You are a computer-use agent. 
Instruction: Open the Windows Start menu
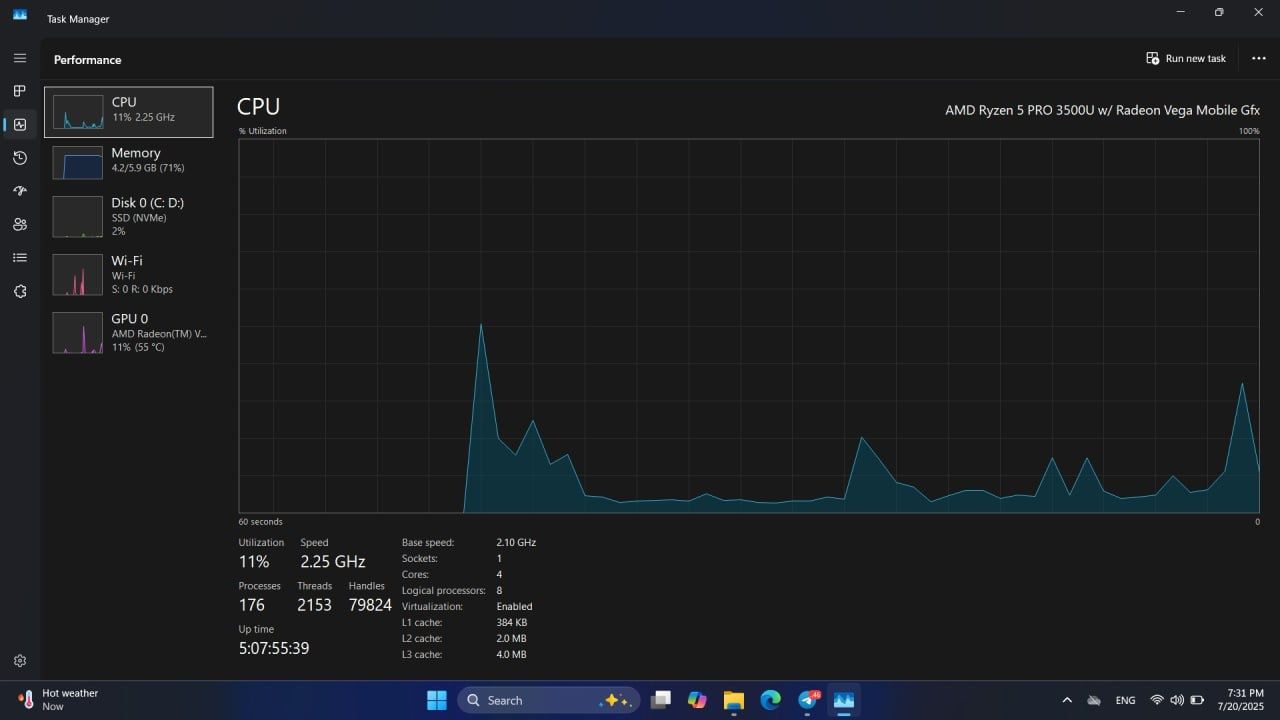tap(437, 700)
